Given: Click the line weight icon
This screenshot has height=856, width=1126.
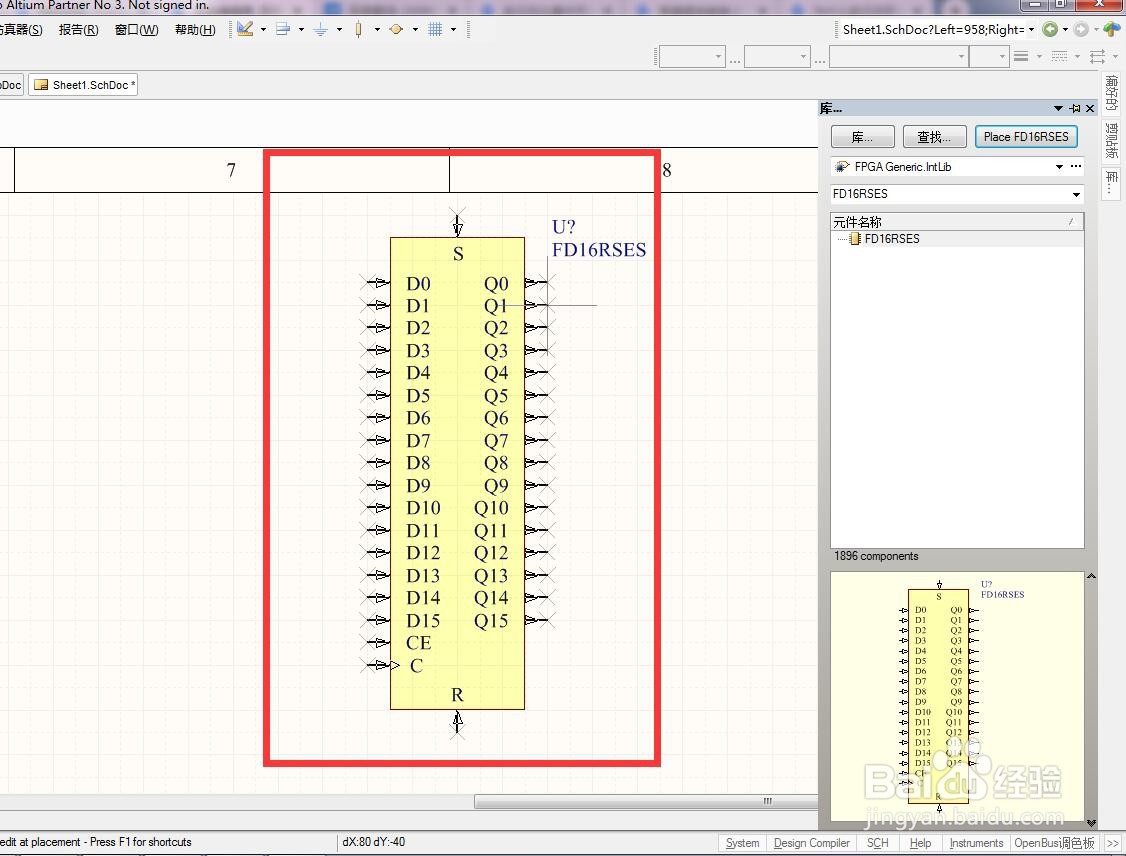Looking at the screenshot, I should tap(1021, 56).
